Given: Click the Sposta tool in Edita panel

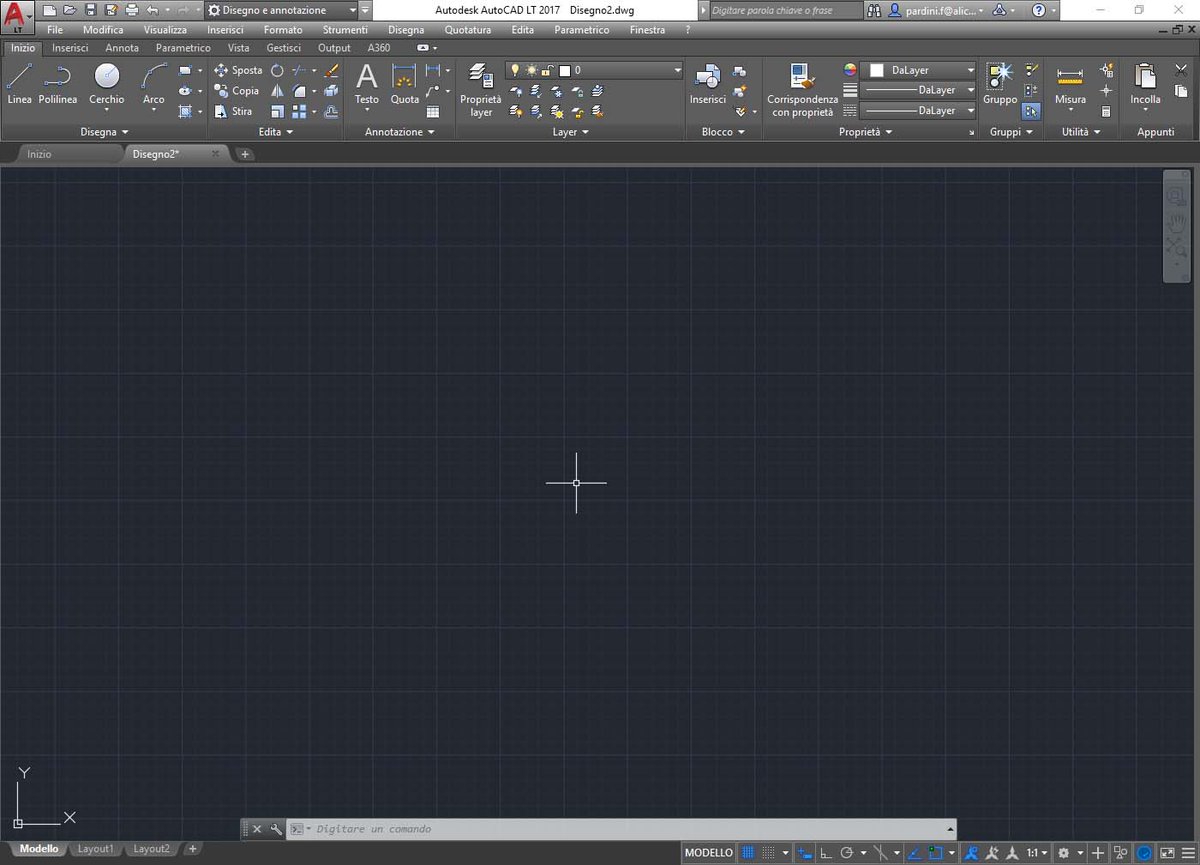Looking at the screenshot, I should click(x=239, y=70).
